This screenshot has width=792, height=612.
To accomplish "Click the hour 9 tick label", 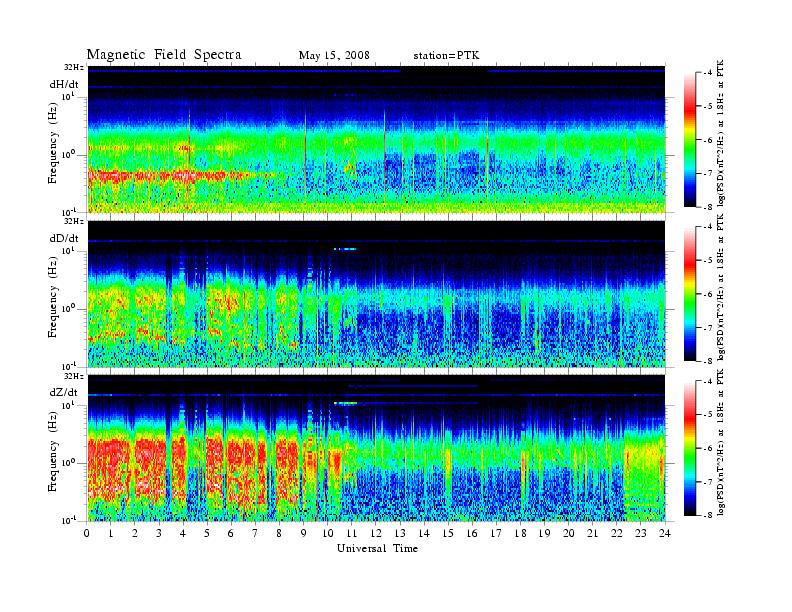I will [303, 533].
